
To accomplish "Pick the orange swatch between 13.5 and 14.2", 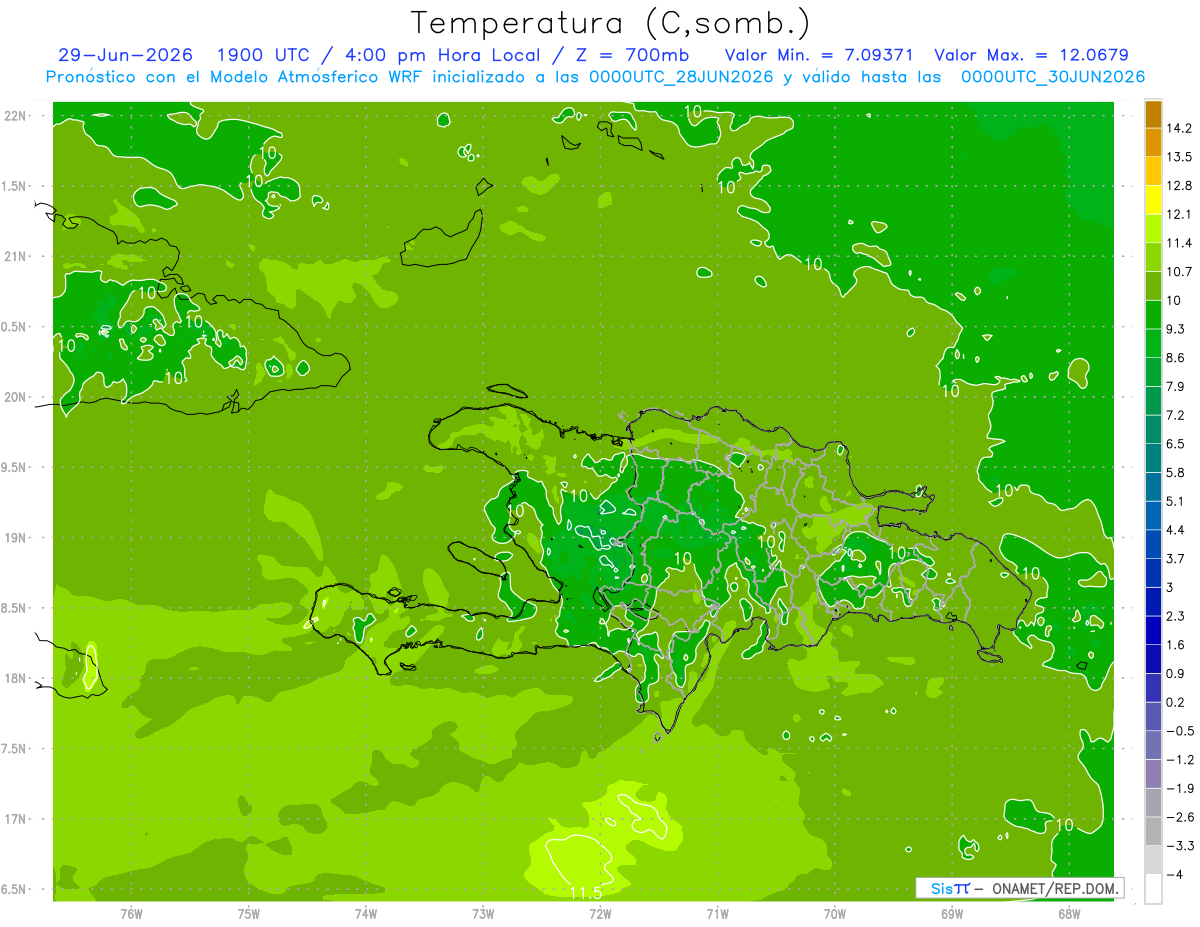I will click(1153, 143).
